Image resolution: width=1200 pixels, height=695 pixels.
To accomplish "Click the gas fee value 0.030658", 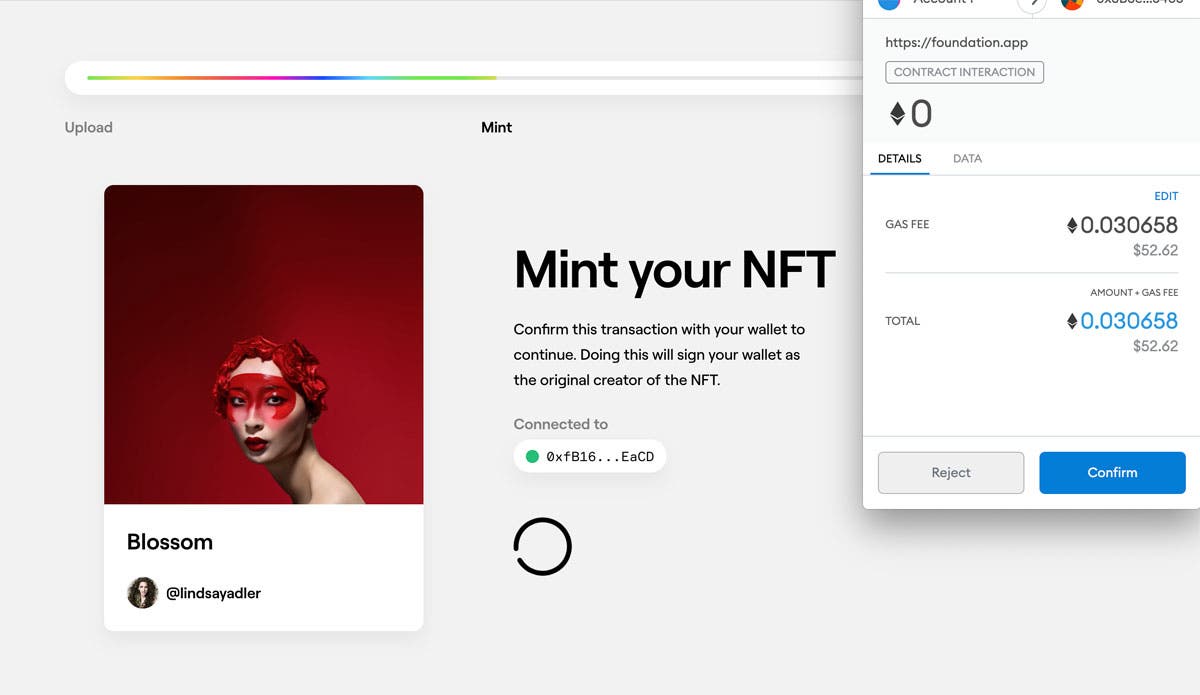I will coord(1129,225).
